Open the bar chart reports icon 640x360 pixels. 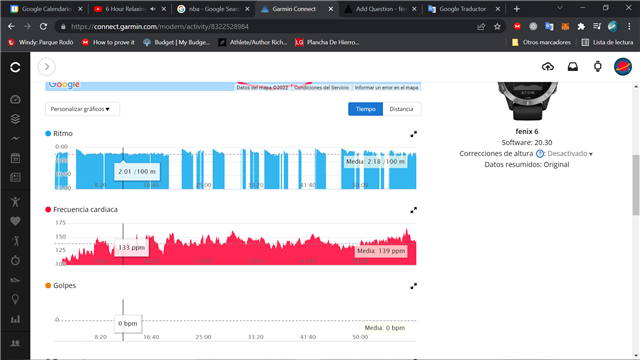[x=15, y=319]
